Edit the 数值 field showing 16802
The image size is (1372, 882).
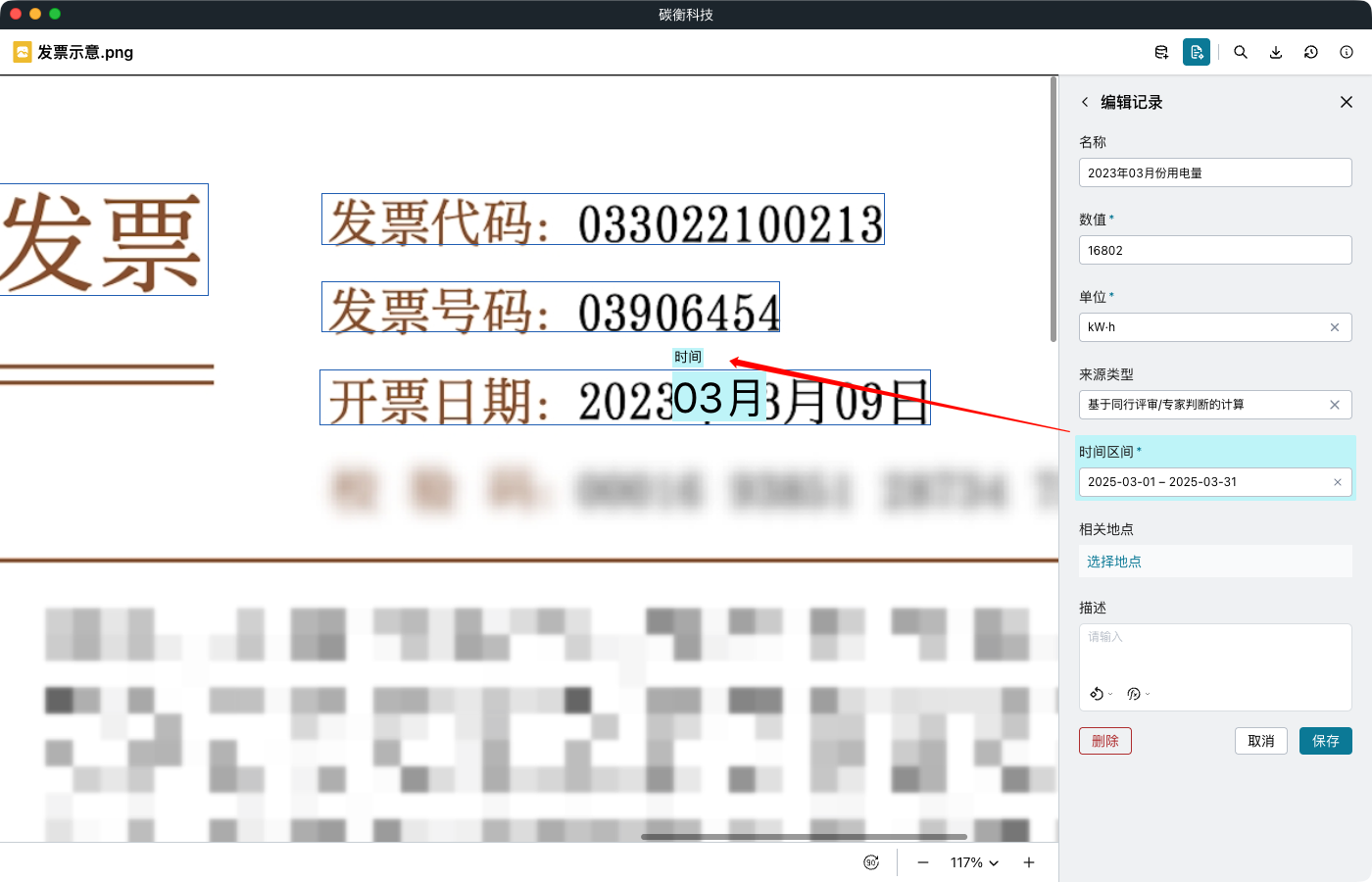(x=1215, y=250)
